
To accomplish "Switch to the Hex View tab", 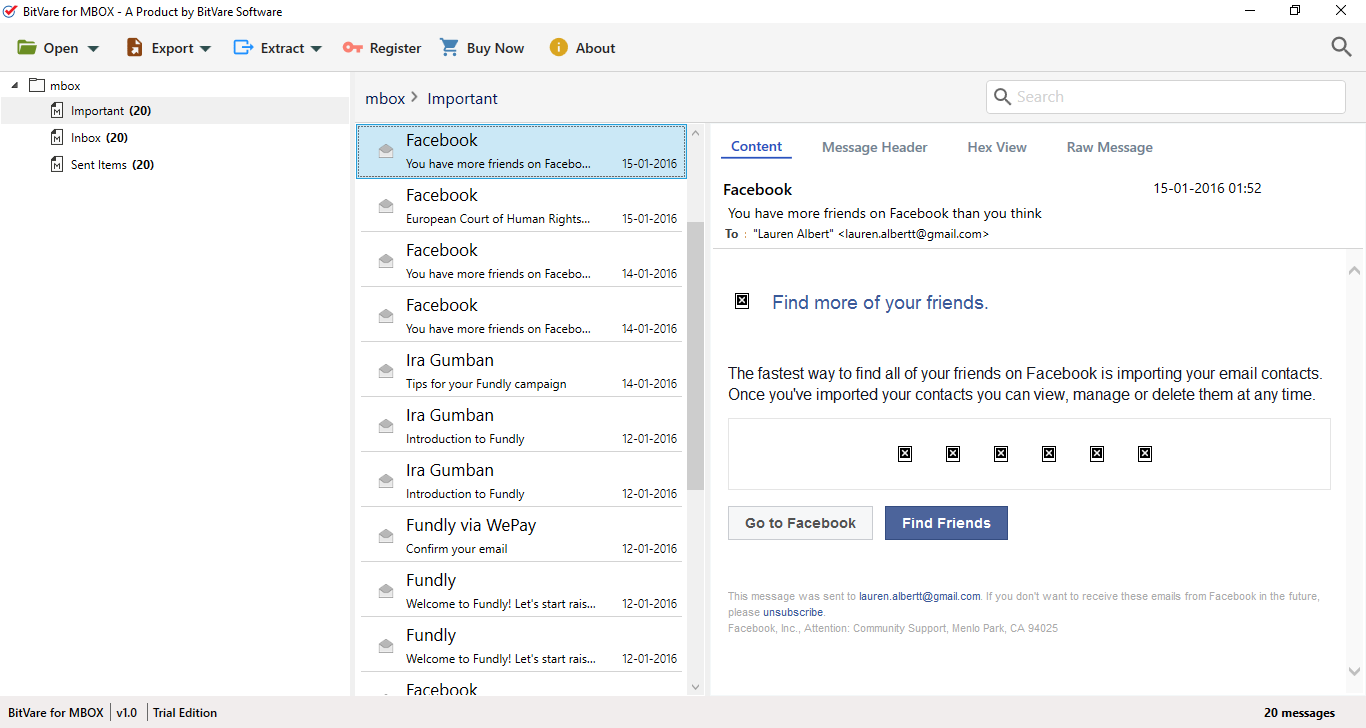I will [996, 147].
